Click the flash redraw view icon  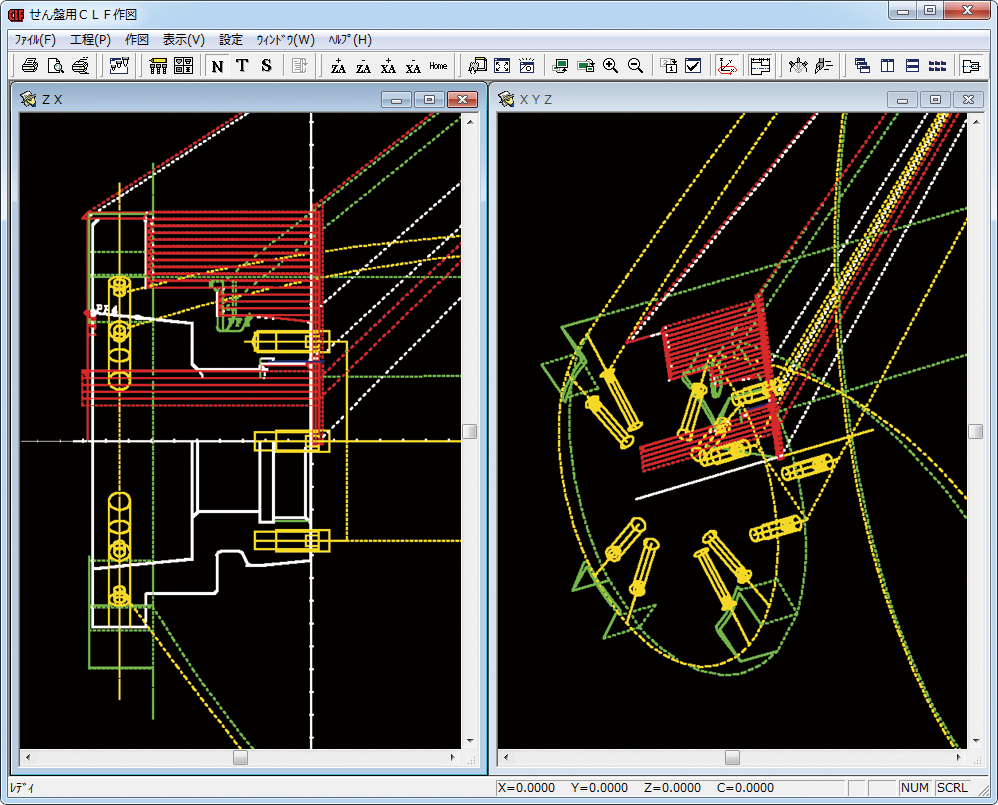click(527, 66)
